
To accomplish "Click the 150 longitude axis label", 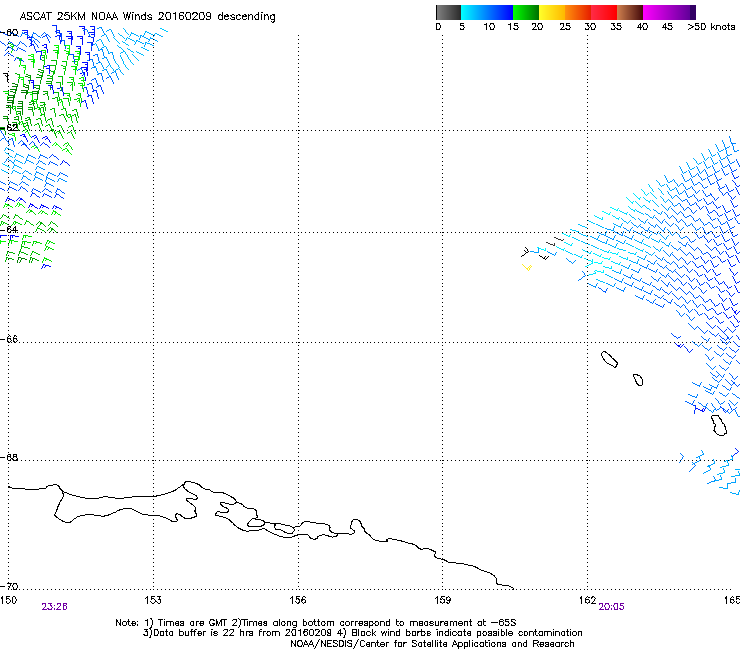I will tap(8, 600).
